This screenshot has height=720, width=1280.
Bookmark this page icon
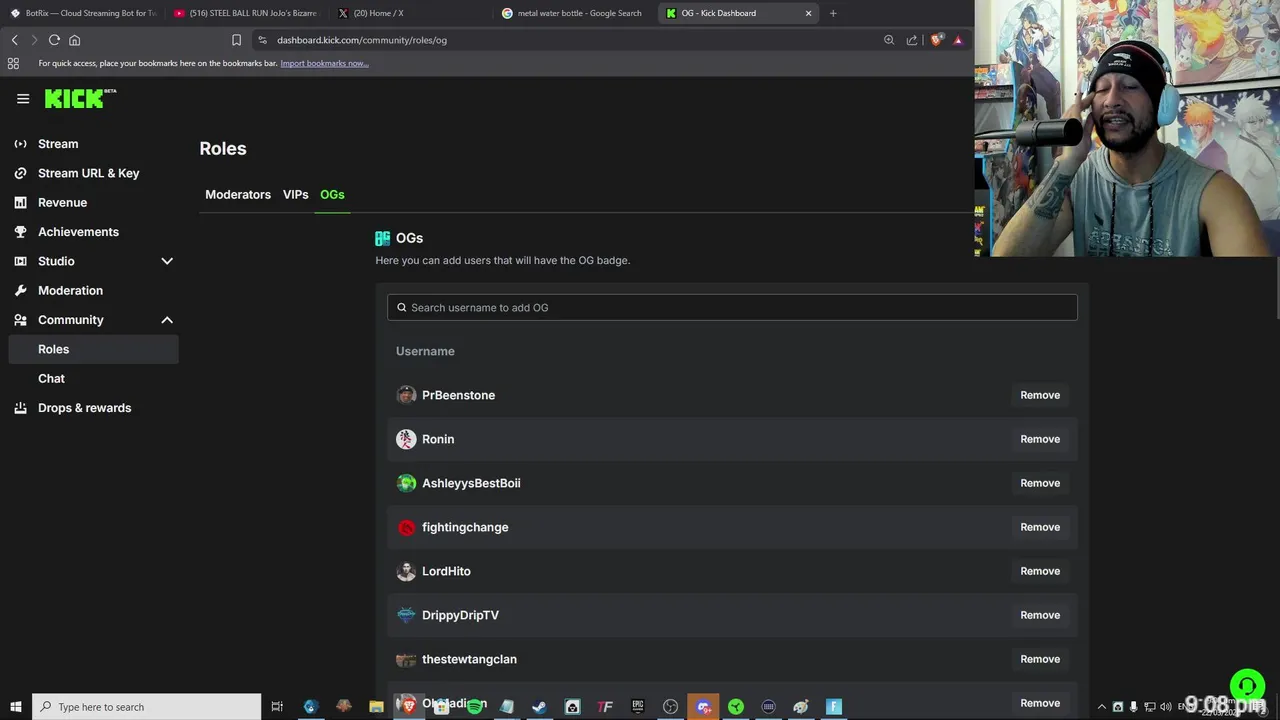click(x=236, y=40)
